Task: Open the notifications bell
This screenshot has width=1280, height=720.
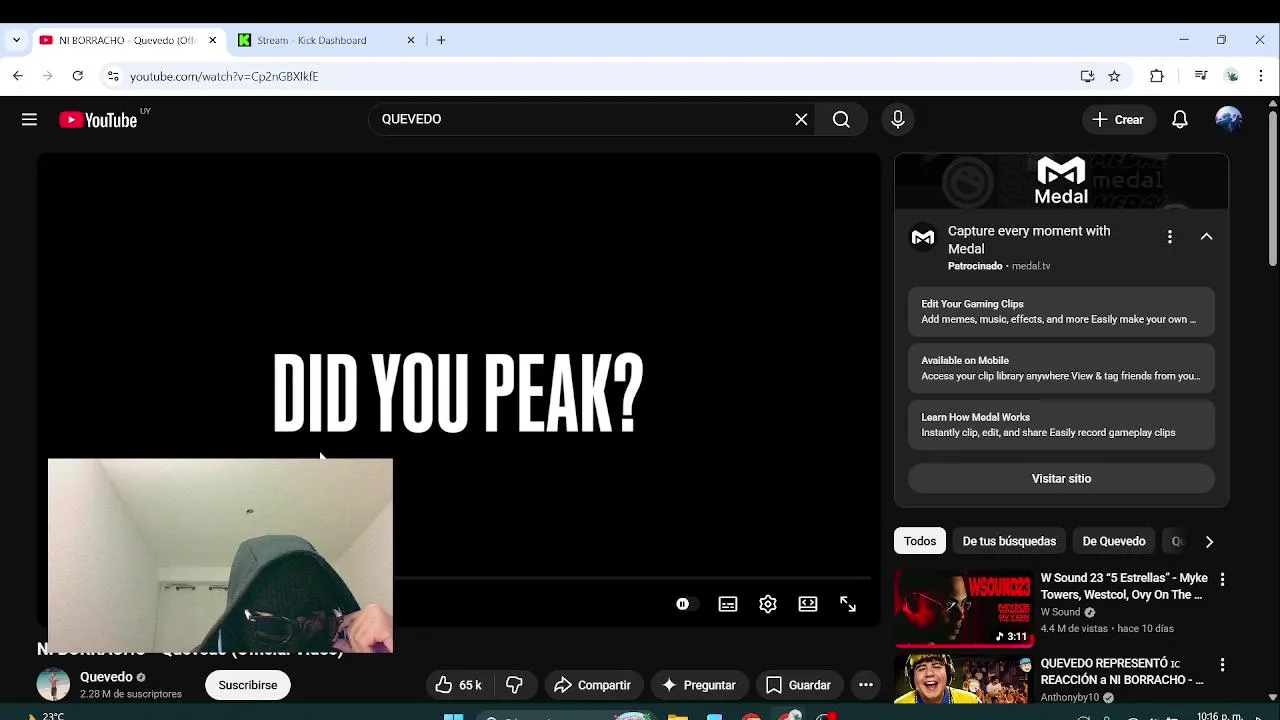Action: [x=1180, y=119]
